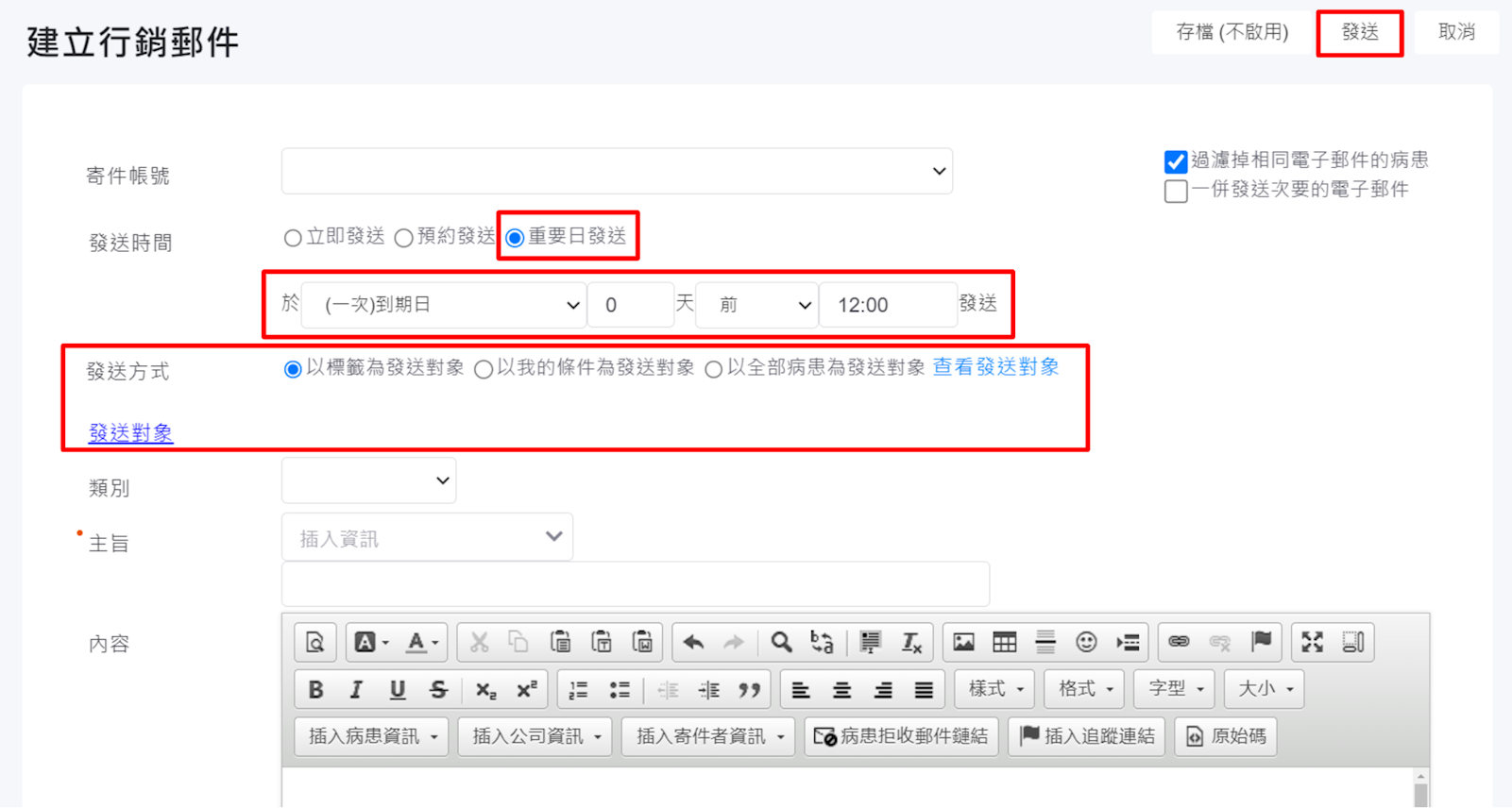Click 病患拒收郵件鏈結 button
This screenshot has width=1512, height=808.
click(902, 737)
